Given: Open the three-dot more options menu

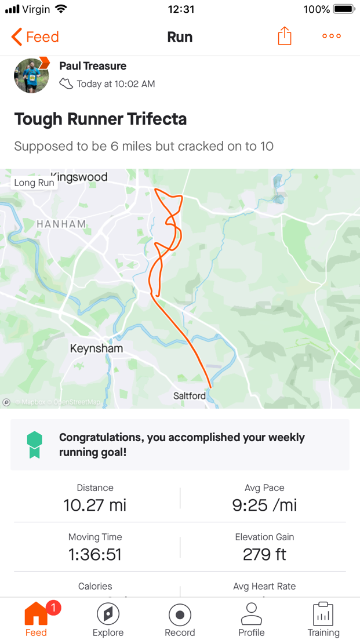Looking at the screenshot, I should click(331, 36).
